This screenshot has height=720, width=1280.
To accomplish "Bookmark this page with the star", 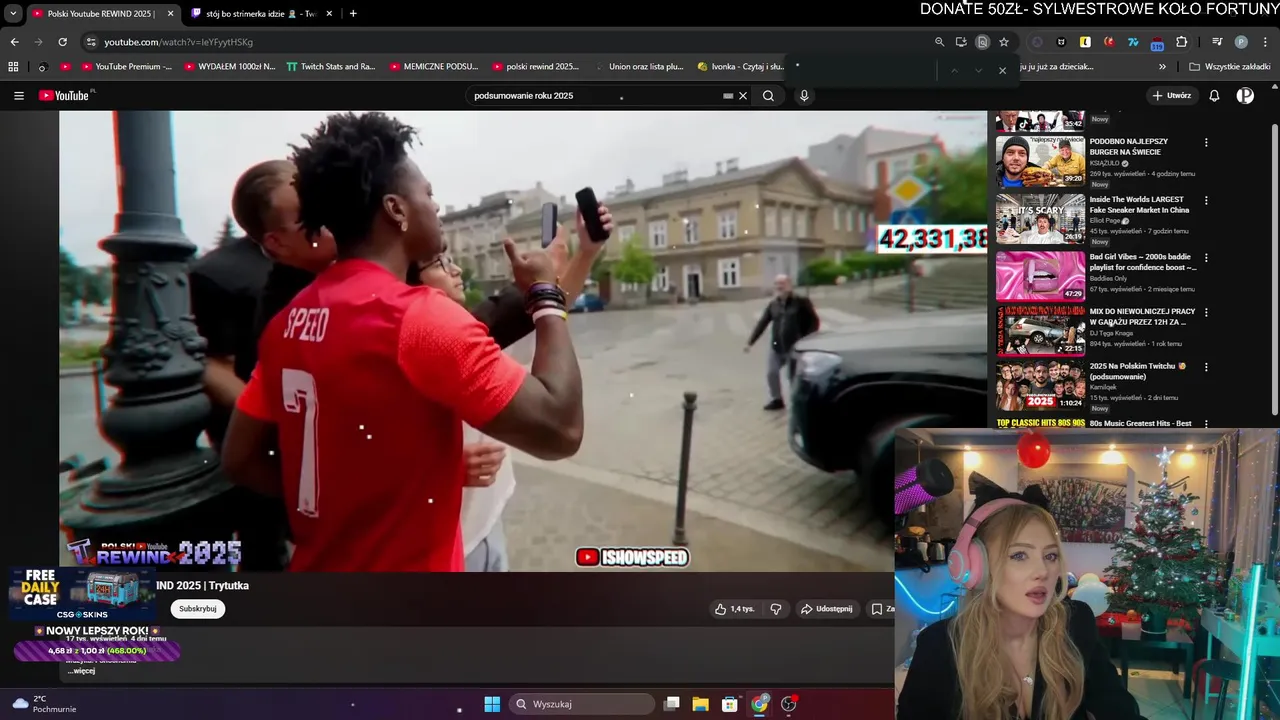I will pos(1004,42).
